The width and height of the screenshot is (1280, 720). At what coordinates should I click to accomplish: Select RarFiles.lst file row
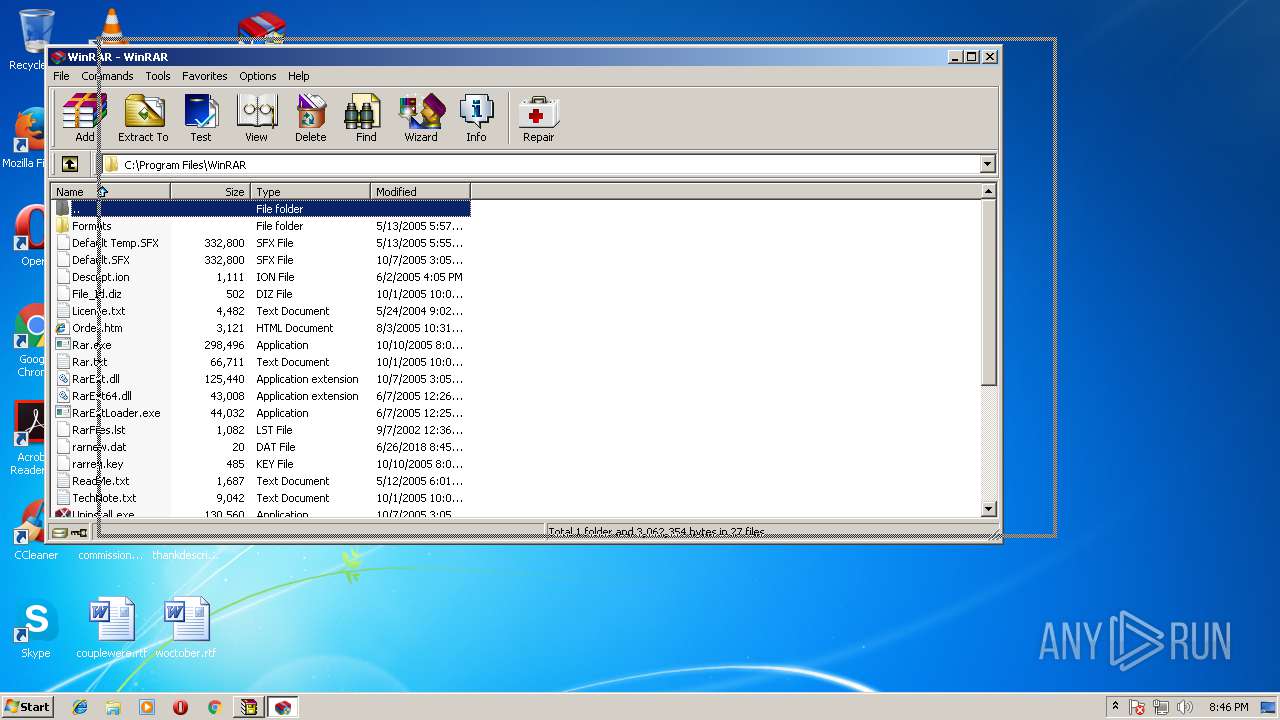tap(261, 430)
